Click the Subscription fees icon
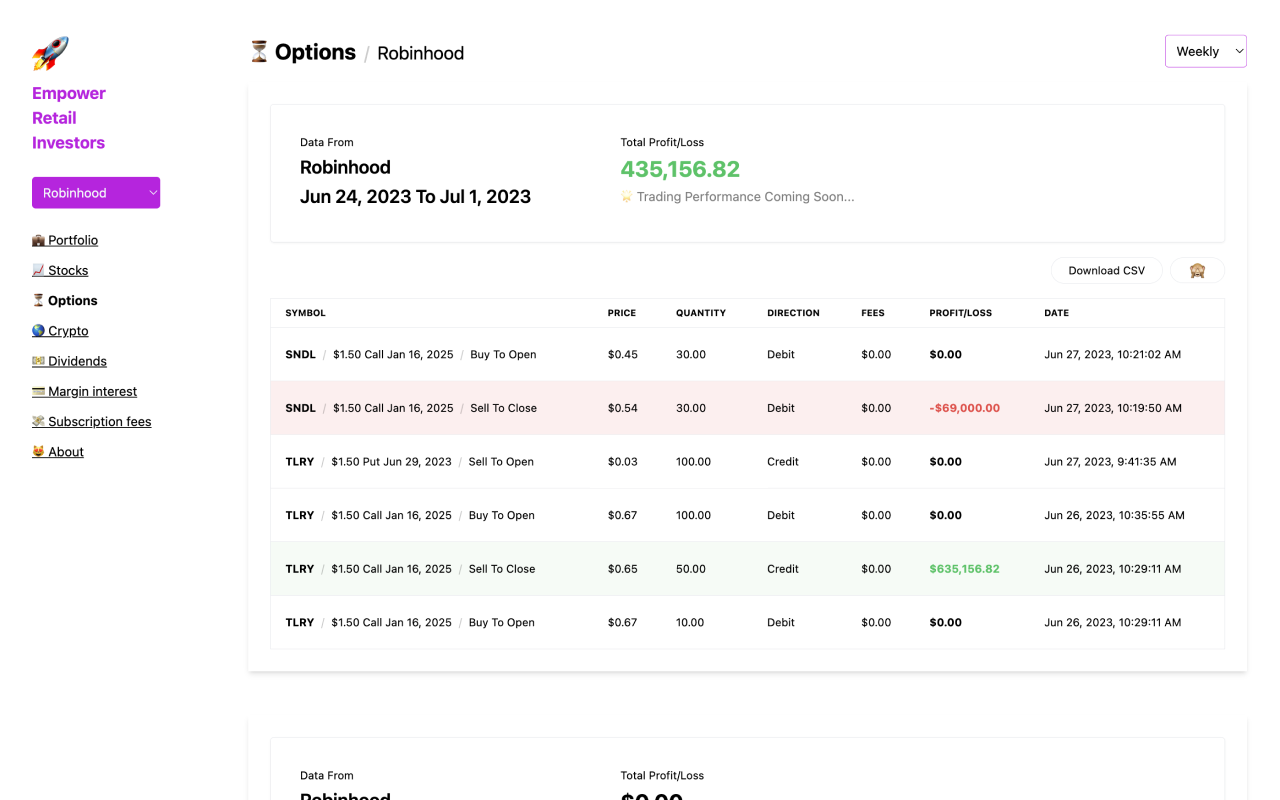 (38, 421)
